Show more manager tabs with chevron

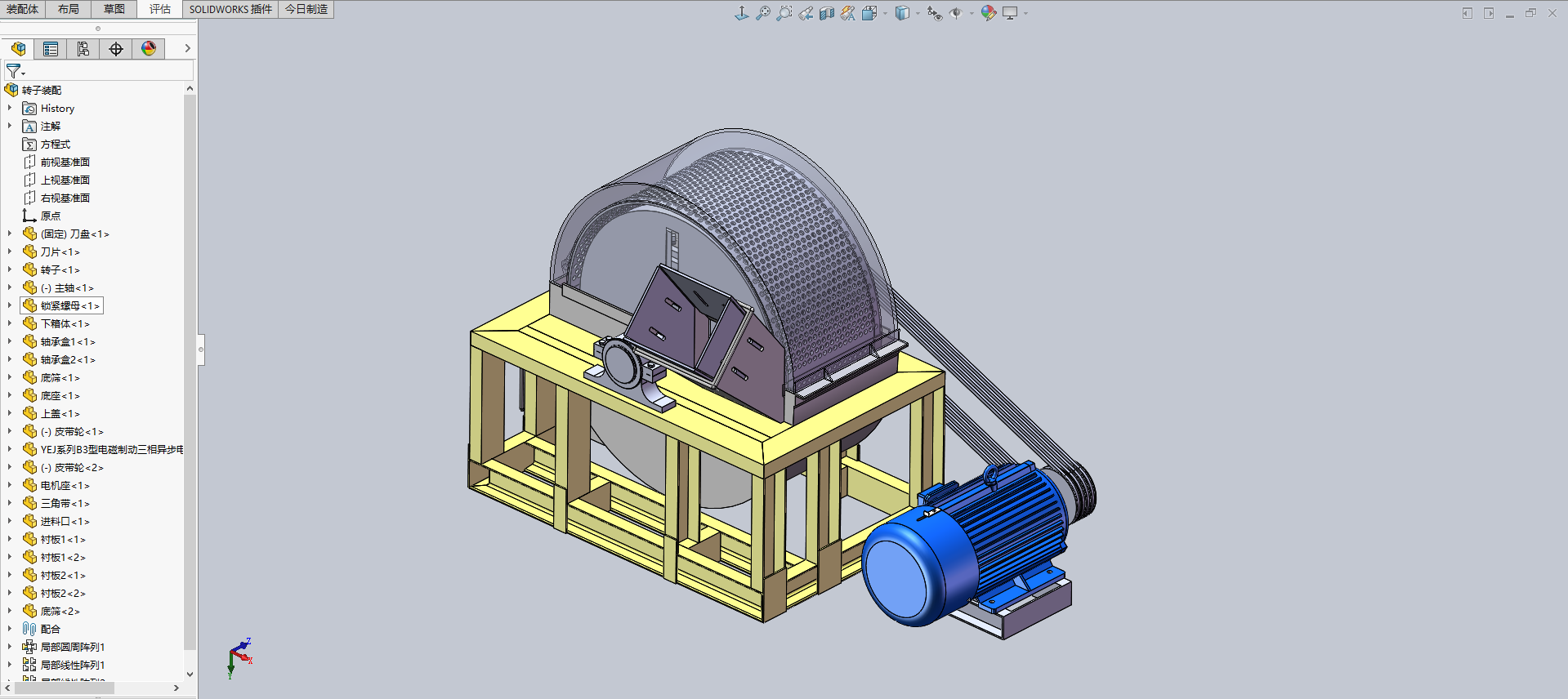click(x=187, y=49)
